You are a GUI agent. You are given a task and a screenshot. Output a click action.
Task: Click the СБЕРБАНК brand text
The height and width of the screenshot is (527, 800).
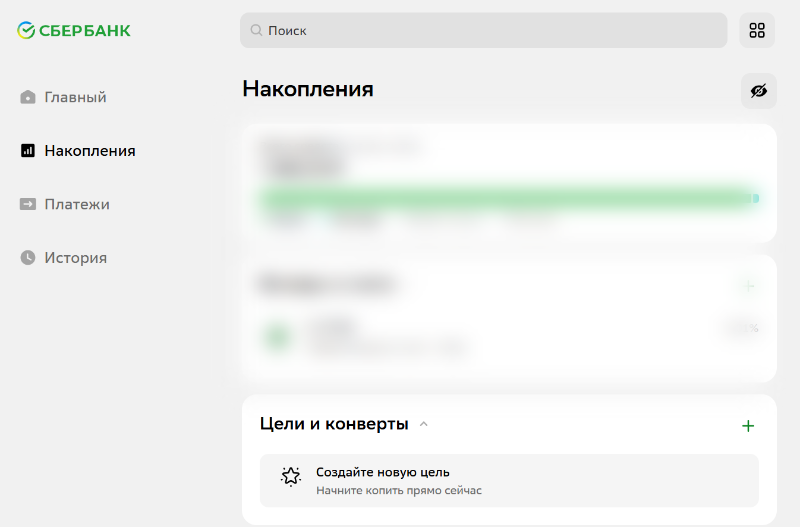coord(85,31)
